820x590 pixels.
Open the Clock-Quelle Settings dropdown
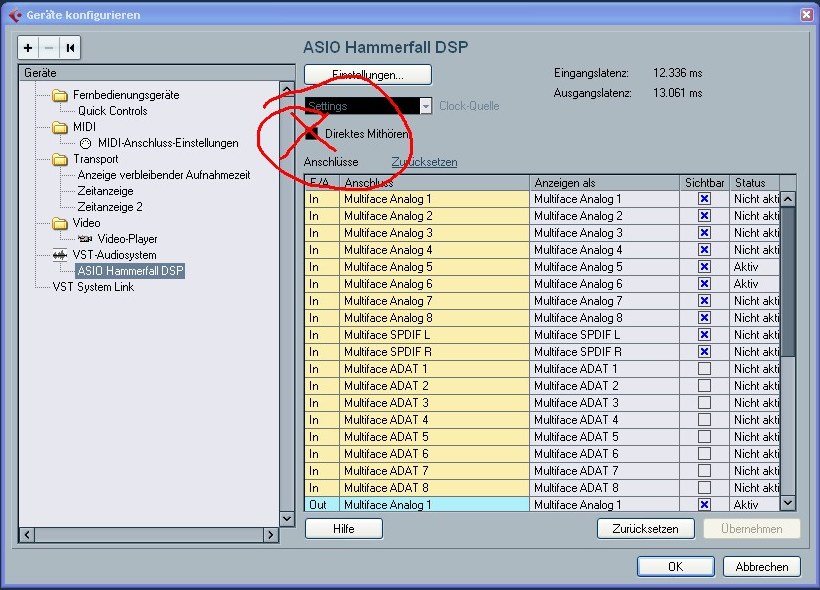point(368,106)
